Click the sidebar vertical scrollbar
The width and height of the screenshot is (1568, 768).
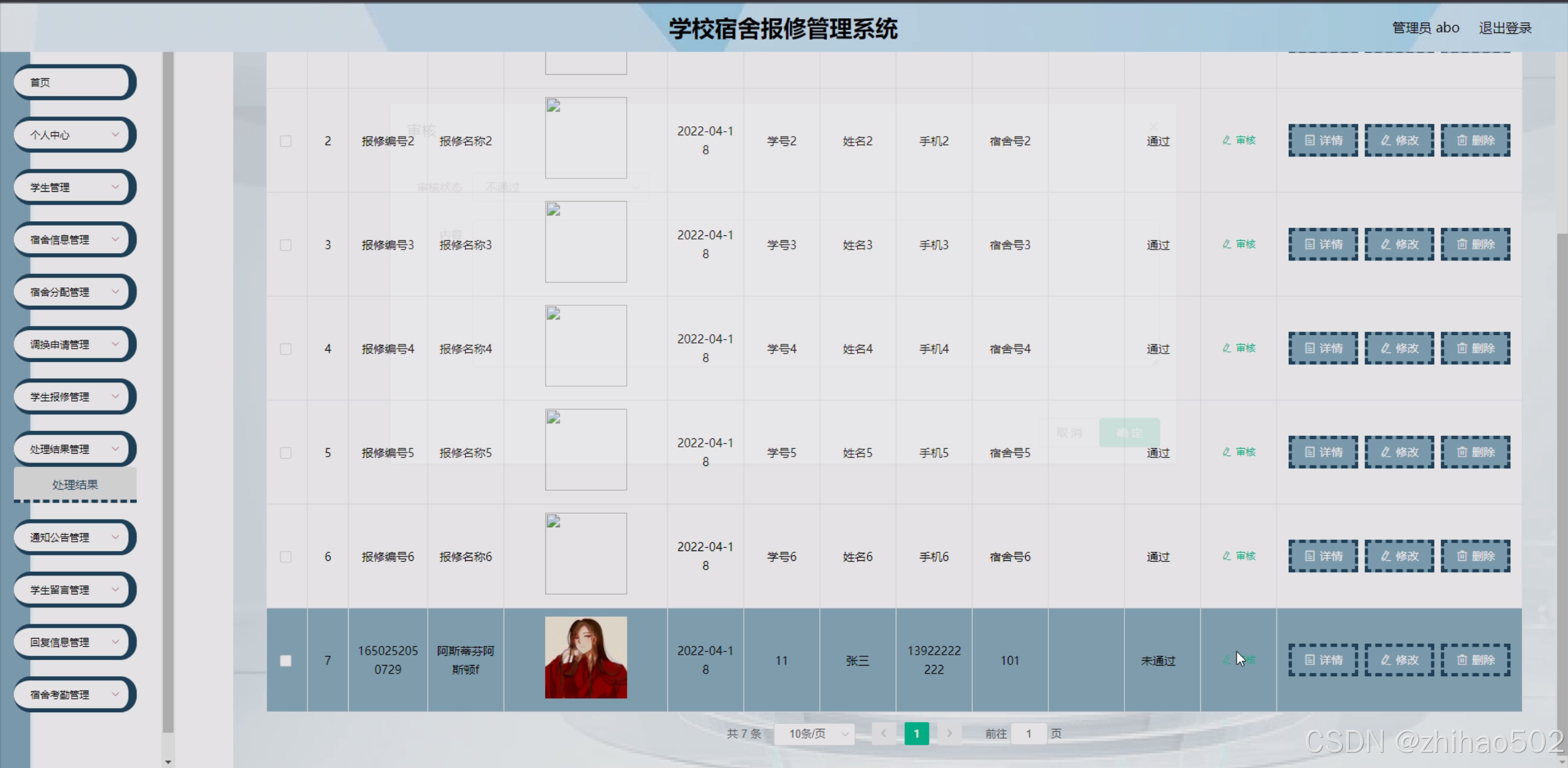[168, 392]
